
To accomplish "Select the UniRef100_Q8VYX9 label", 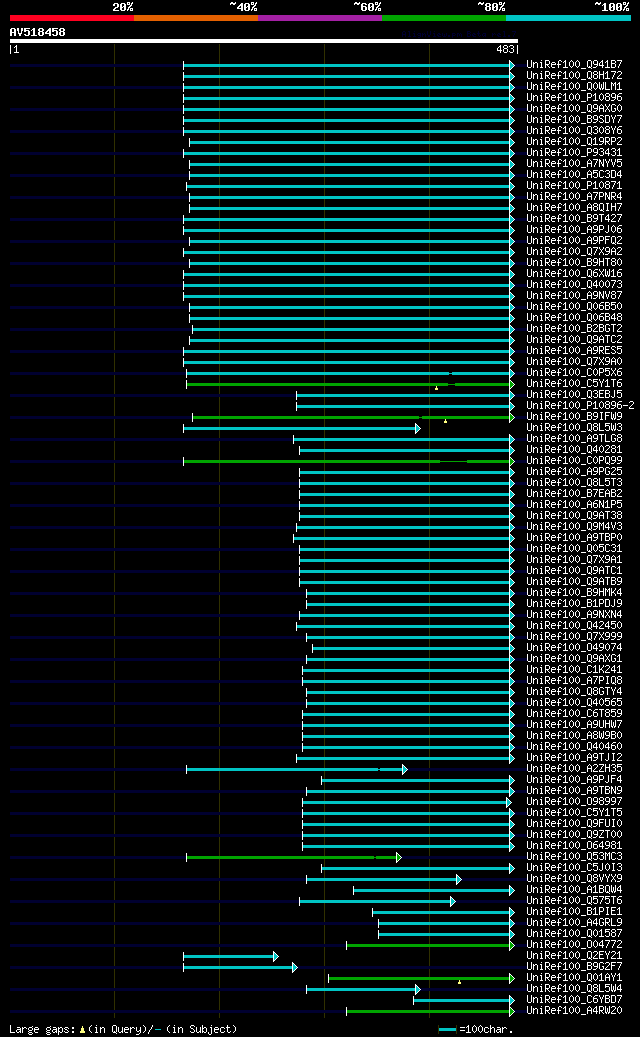I will [x=574, y=878].
